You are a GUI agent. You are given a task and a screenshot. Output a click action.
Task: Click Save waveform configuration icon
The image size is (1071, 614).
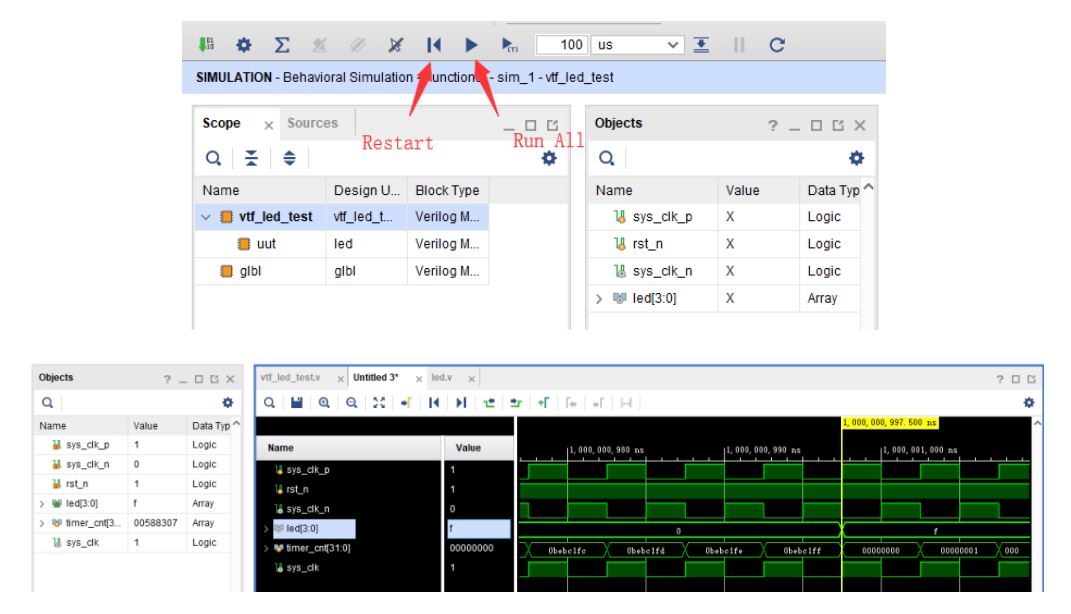[296, 403]
